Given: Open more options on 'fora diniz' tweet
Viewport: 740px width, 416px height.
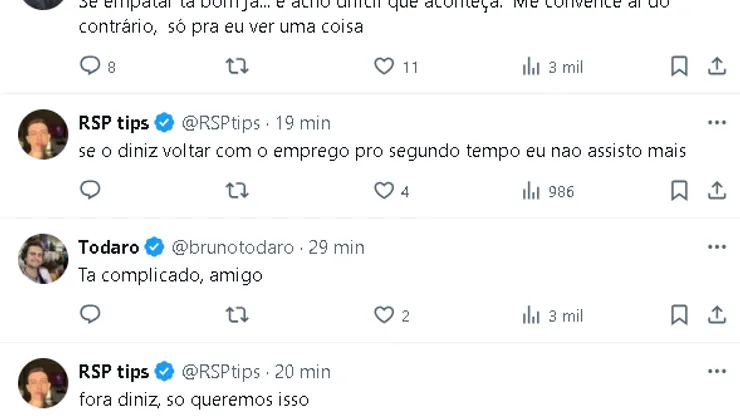Looking at the screenshot, I should click(717, 371).
